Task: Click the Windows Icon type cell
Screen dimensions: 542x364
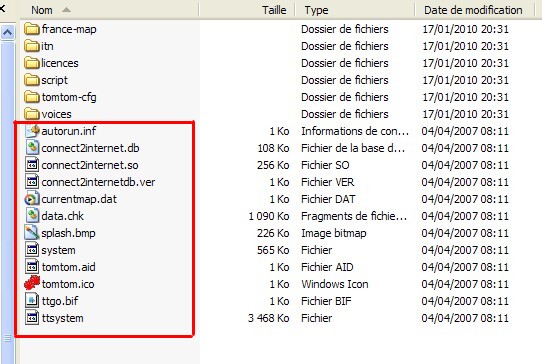Action: coord(335,284)
